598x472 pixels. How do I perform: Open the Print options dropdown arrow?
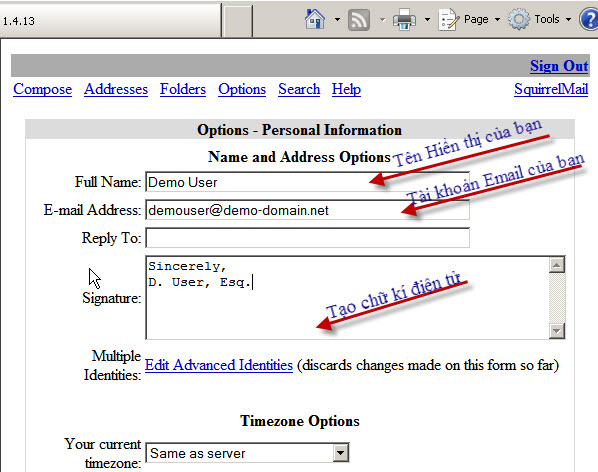tap(427, 19)
